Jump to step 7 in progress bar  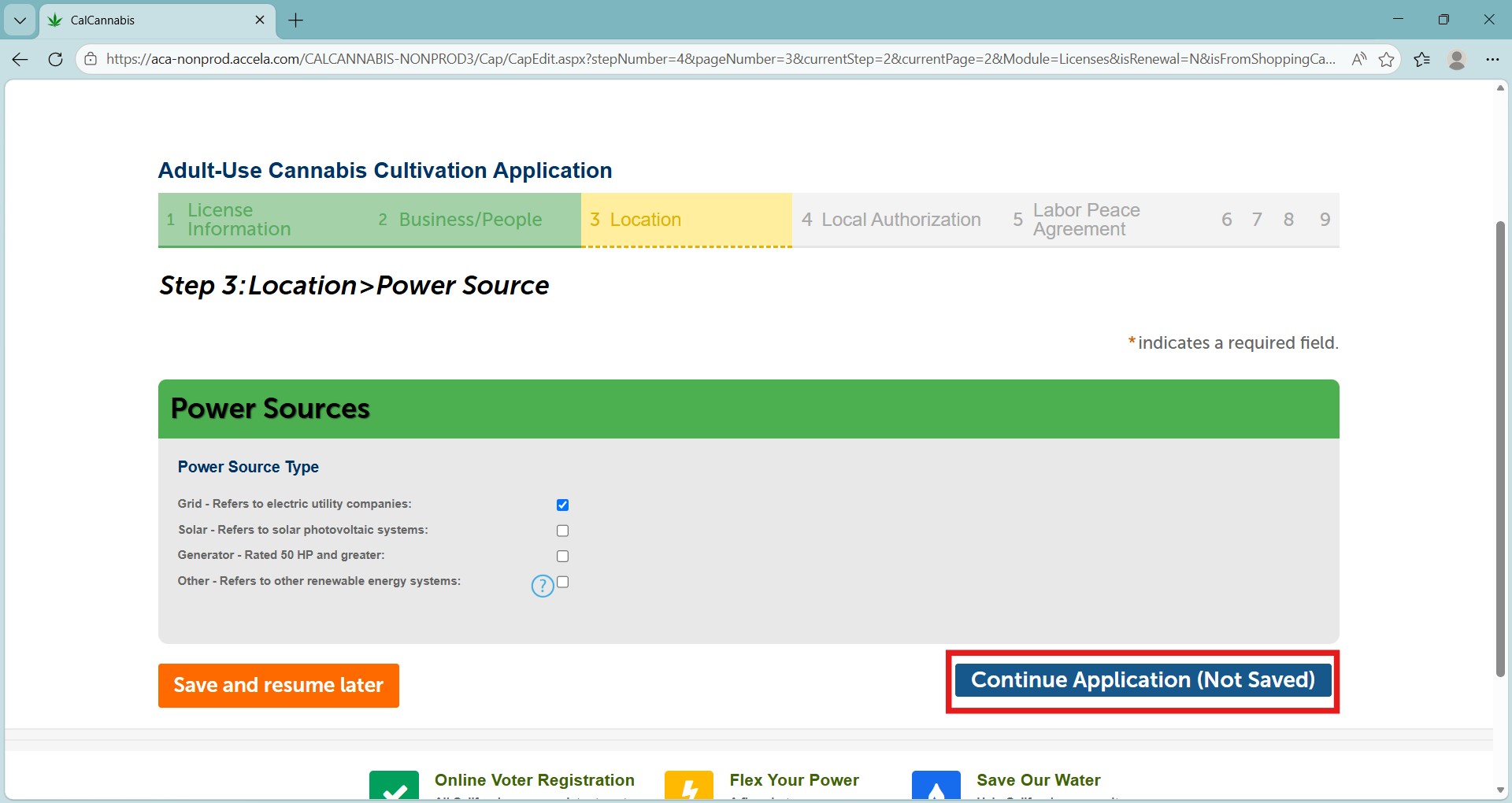[x=1257, y=220]
